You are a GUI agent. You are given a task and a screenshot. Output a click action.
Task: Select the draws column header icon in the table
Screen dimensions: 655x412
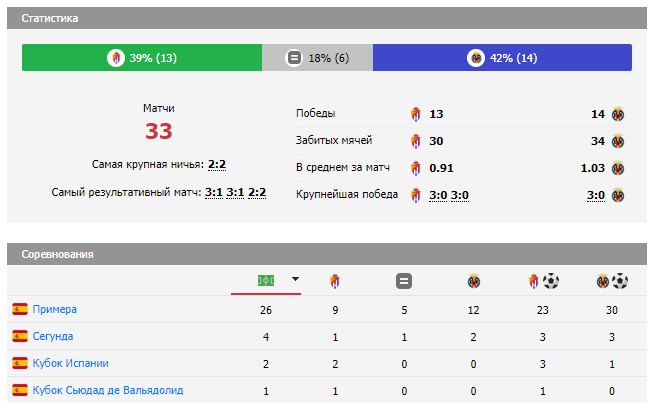[x=404, y=281]
